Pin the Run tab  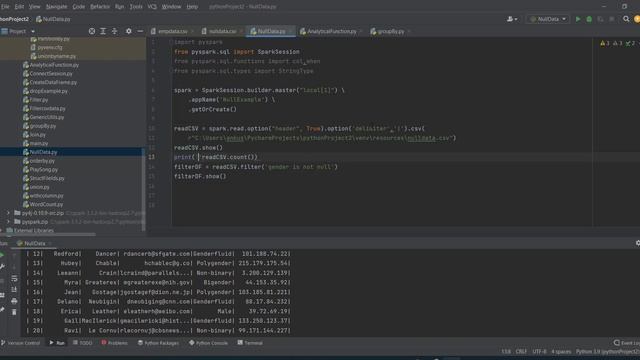pyautogui.click(x=2, y=310)
